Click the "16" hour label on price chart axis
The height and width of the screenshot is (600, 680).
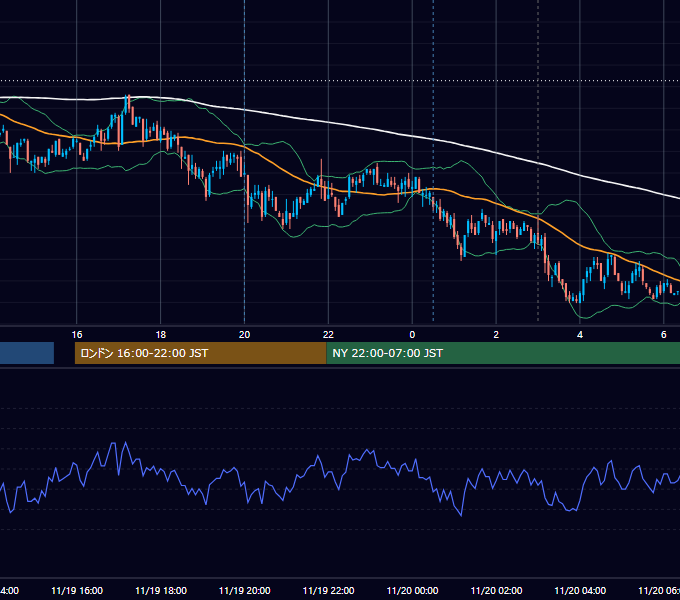pyautogui.click(x=77, y=334)
